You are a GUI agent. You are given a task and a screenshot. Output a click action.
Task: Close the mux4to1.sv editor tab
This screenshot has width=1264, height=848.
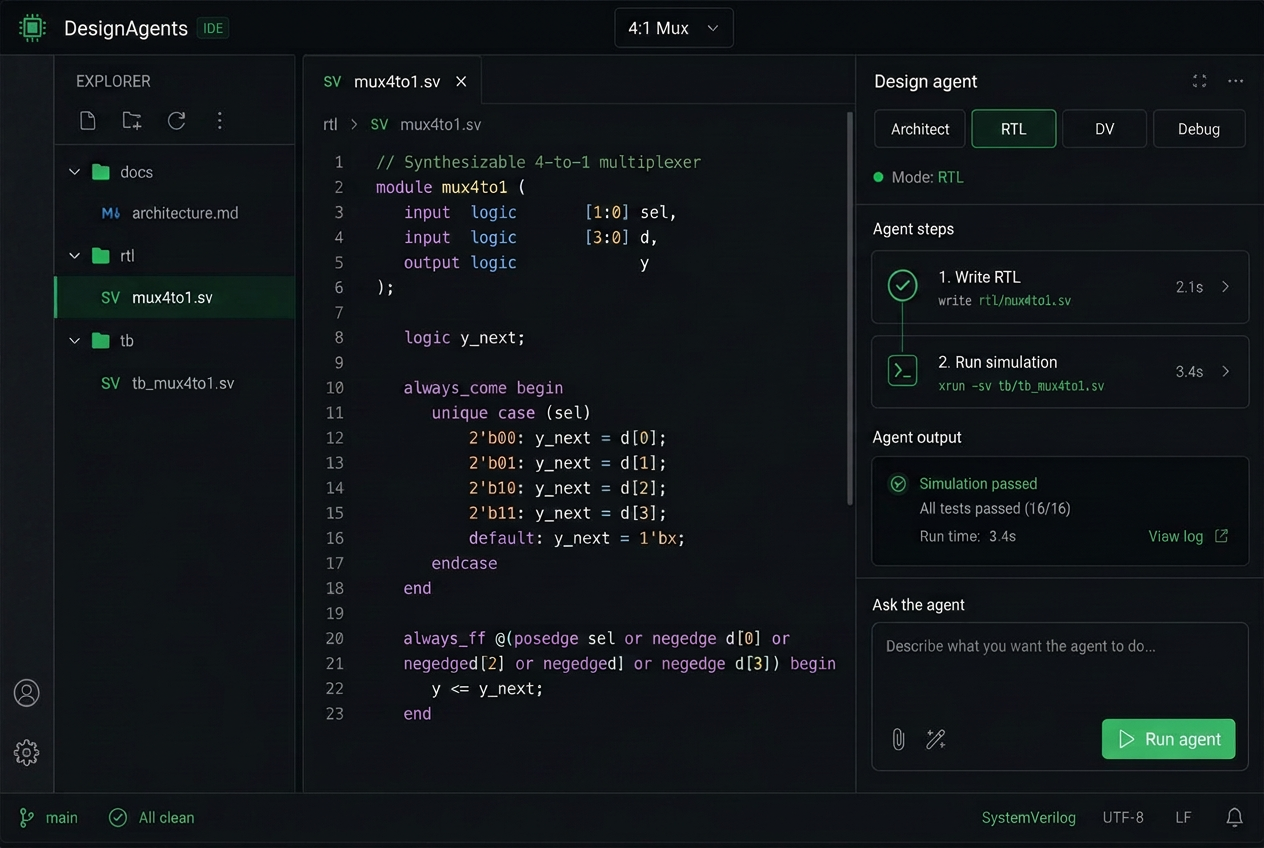(461, 82)
